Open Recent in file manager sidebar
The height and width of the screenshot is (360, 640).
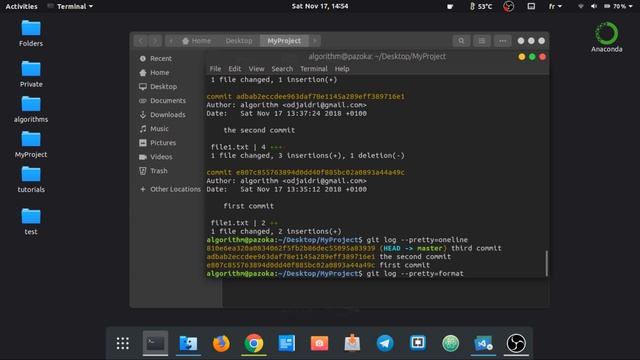pyautogui.click(x=156, y=59)
